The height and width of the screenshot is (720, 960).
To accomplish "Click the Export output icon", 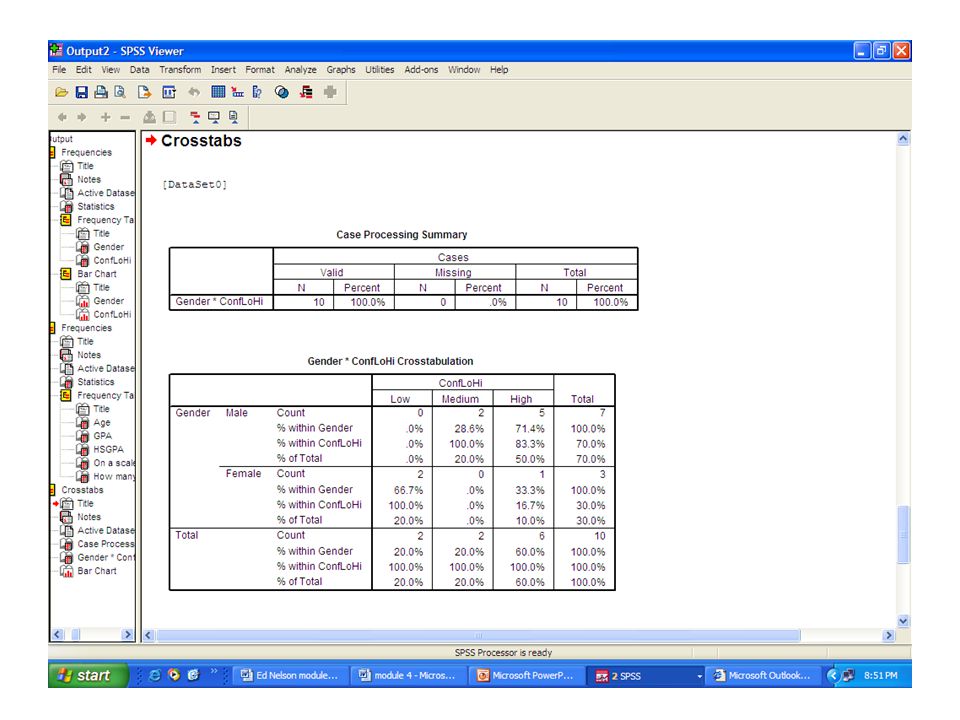I will 144,92.
